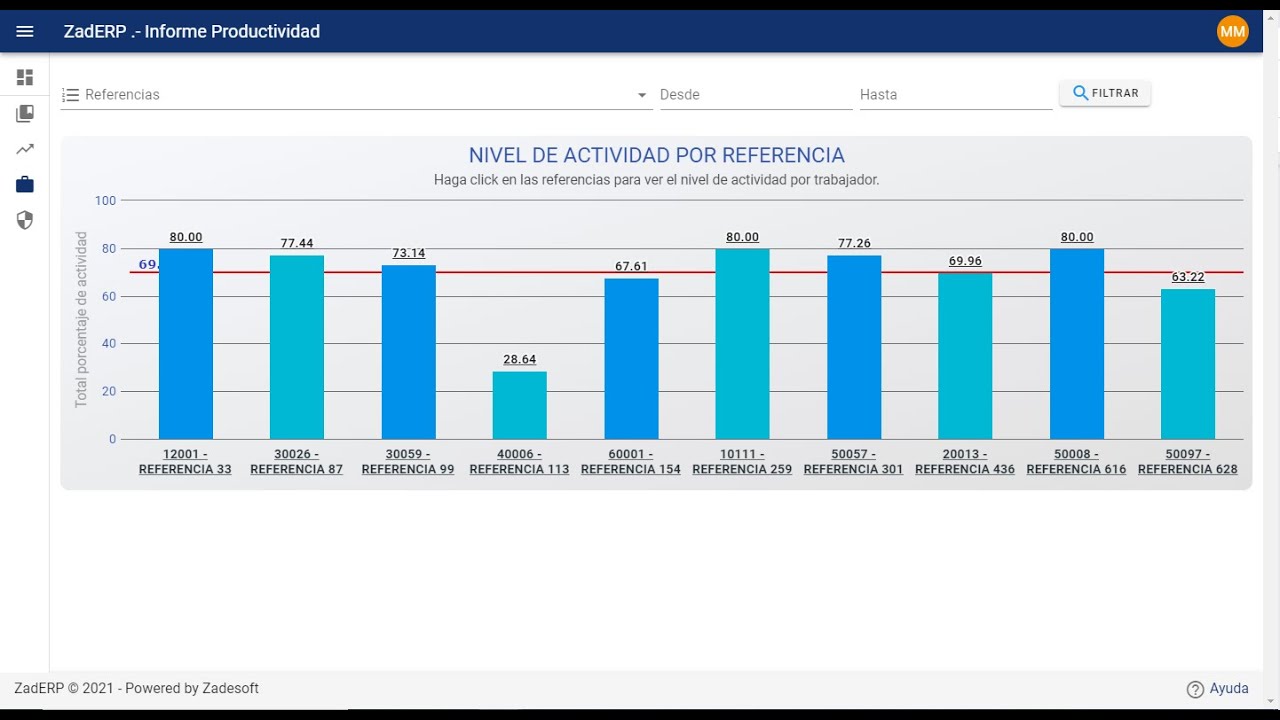Click the bar valued 77.26
Screen dimensions: 1280x720
(854, 347)
